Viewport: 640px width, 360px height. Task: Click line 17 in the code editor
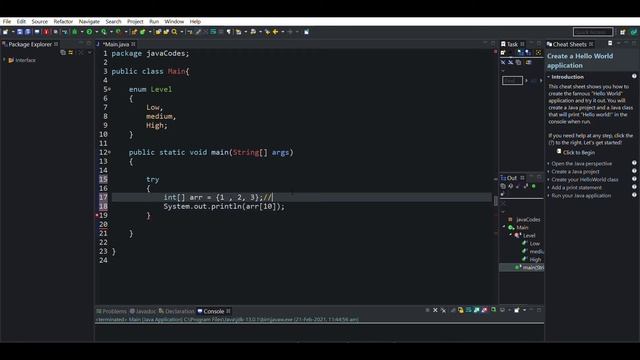point(302,198)
